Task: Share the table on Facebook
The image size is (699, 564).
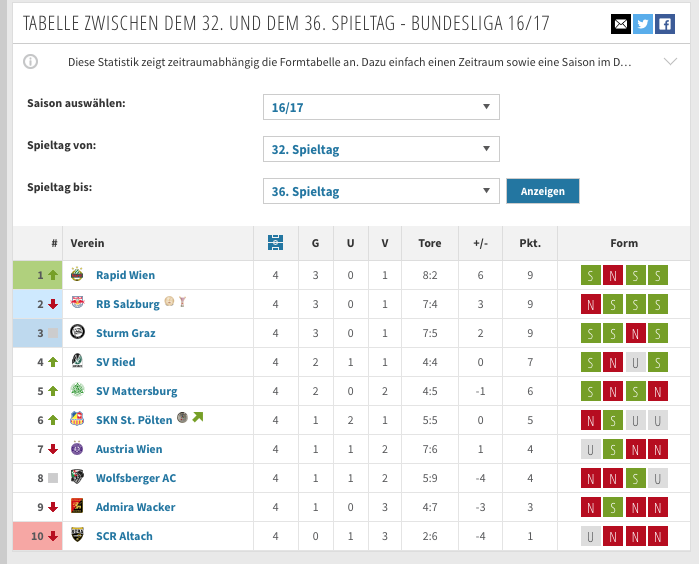Action: coord(665,24)
